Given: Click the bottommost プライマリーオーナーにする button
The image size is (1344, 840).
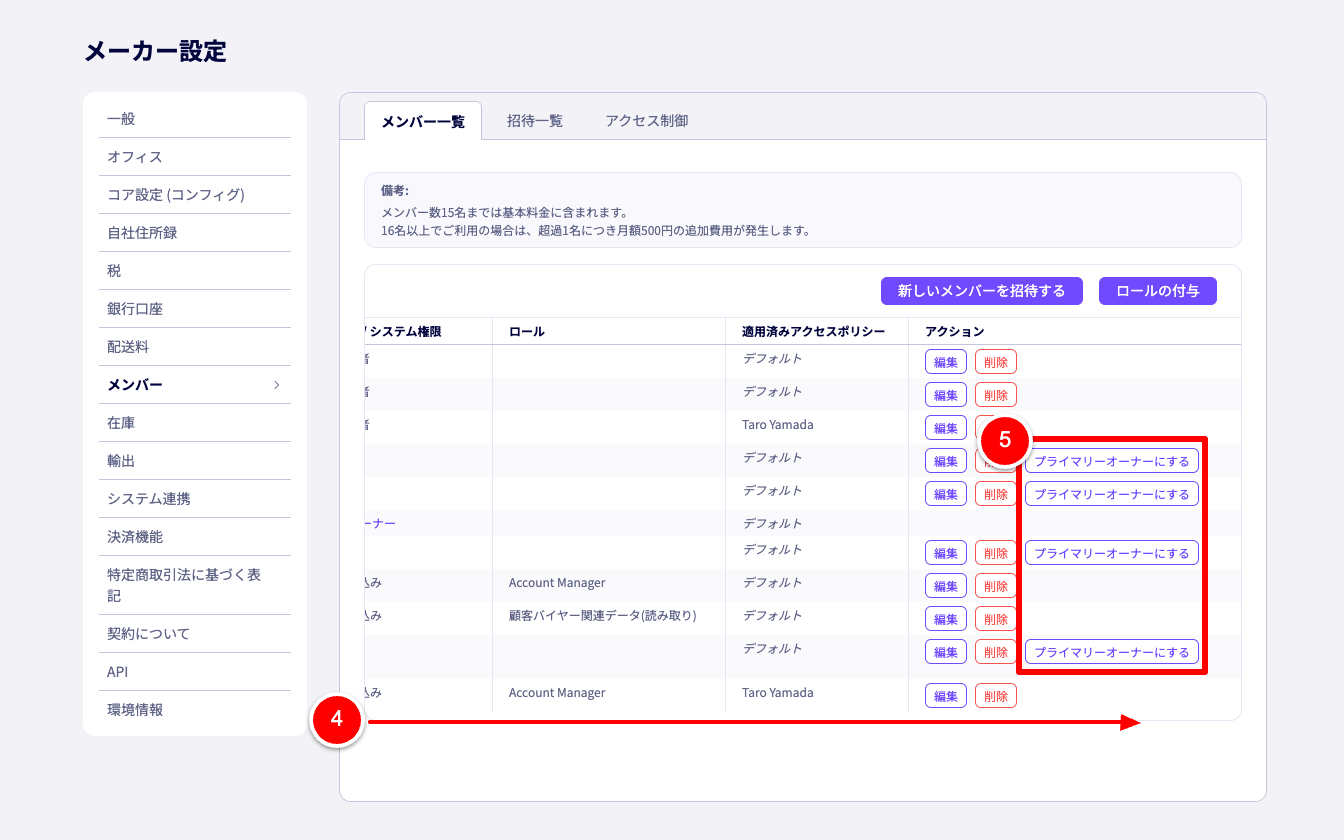Looking at the screenshot, I should click(1111, 652).
